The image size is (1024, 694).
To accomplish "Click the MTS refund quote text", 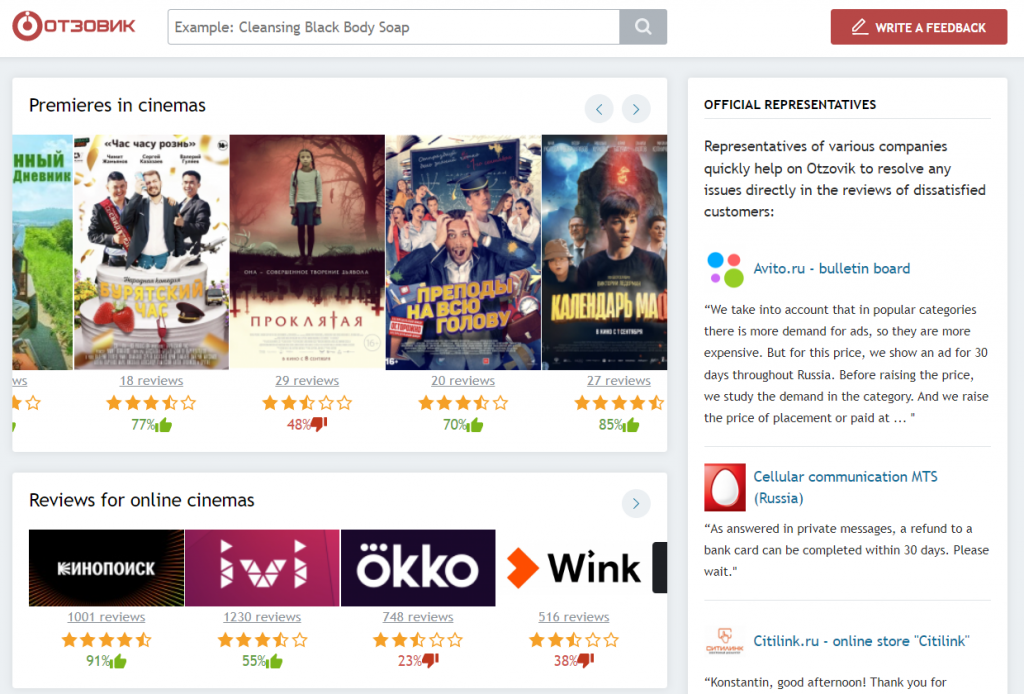I will coord(846,550).
